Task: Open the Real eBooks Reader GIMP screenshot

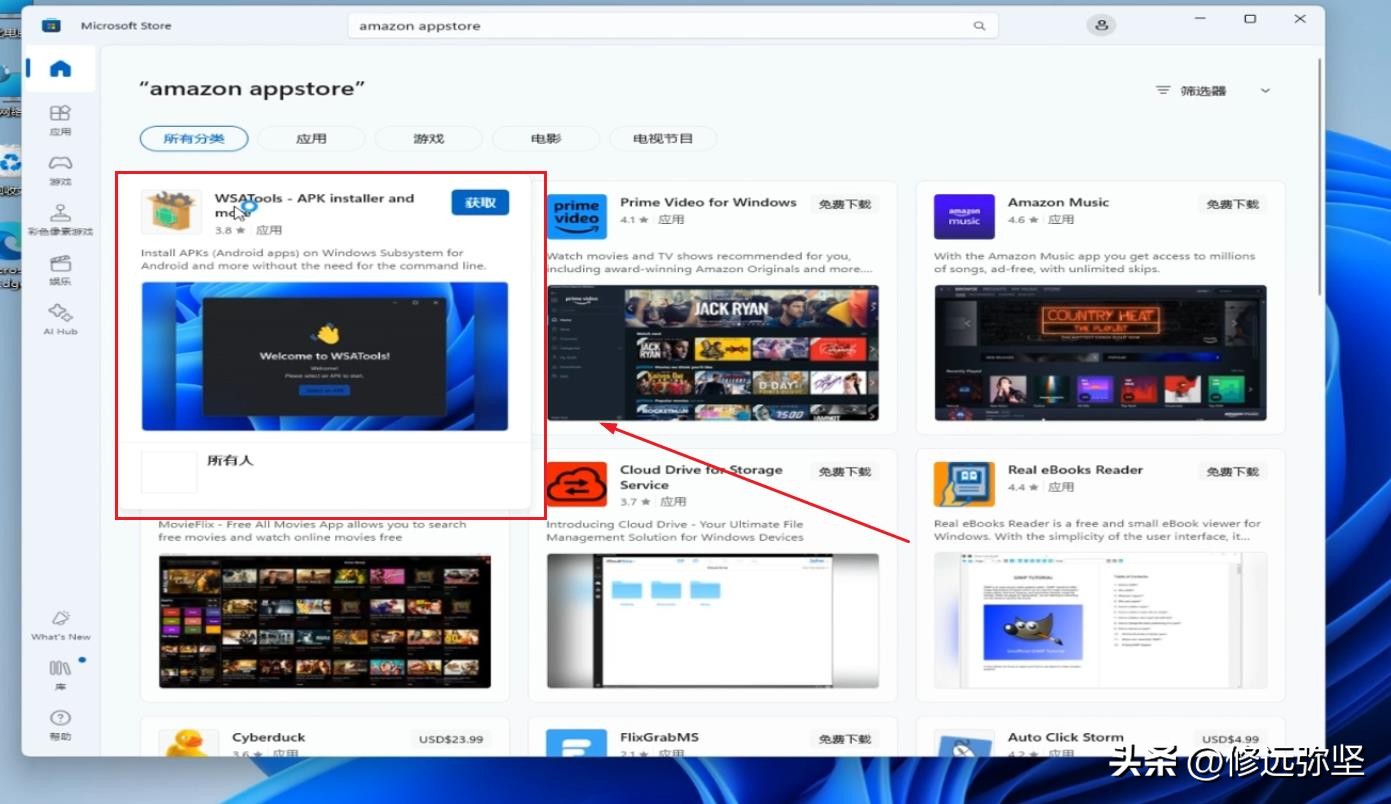Action: (x=1100, y=621)
